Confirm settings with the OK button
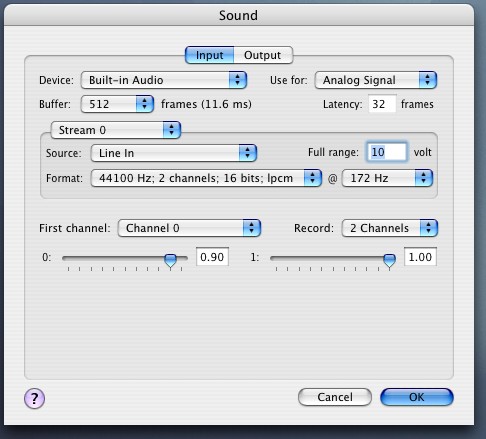 tap(417, 397)
